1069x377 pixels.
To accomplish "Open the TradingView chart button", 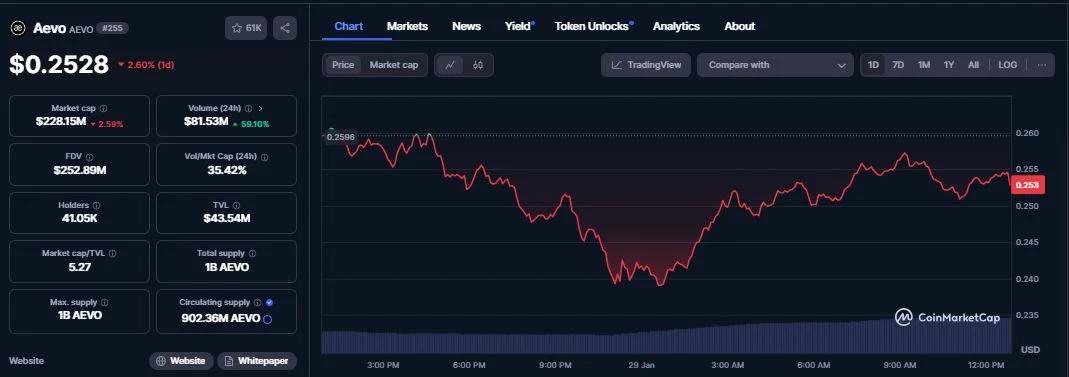I will coord(646,65).
